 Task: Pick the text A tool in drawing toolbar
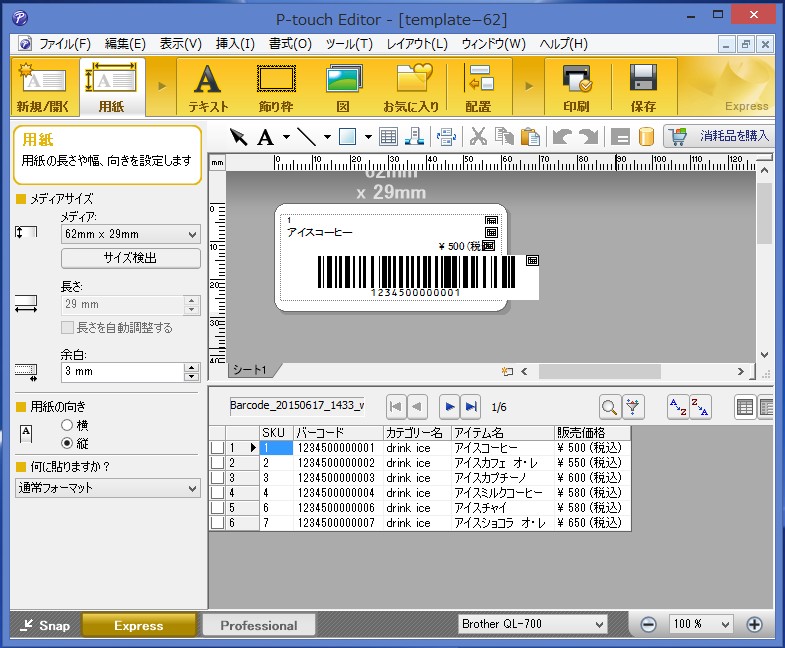[265, 136]
